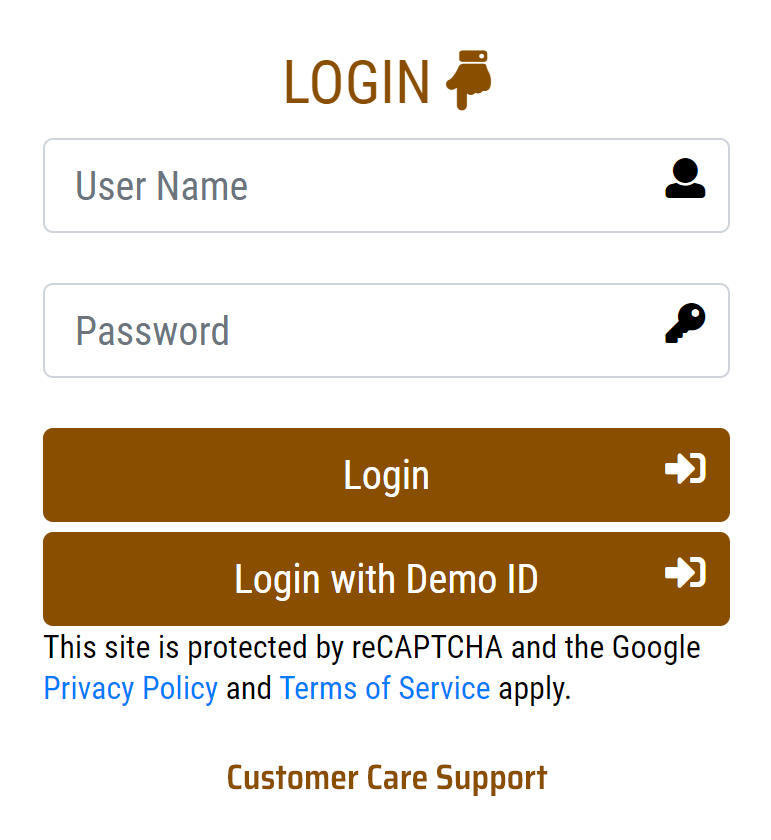The image size is (771, 840).
Task: Click the Password placeholder text
Action: (x=153, y=331)
